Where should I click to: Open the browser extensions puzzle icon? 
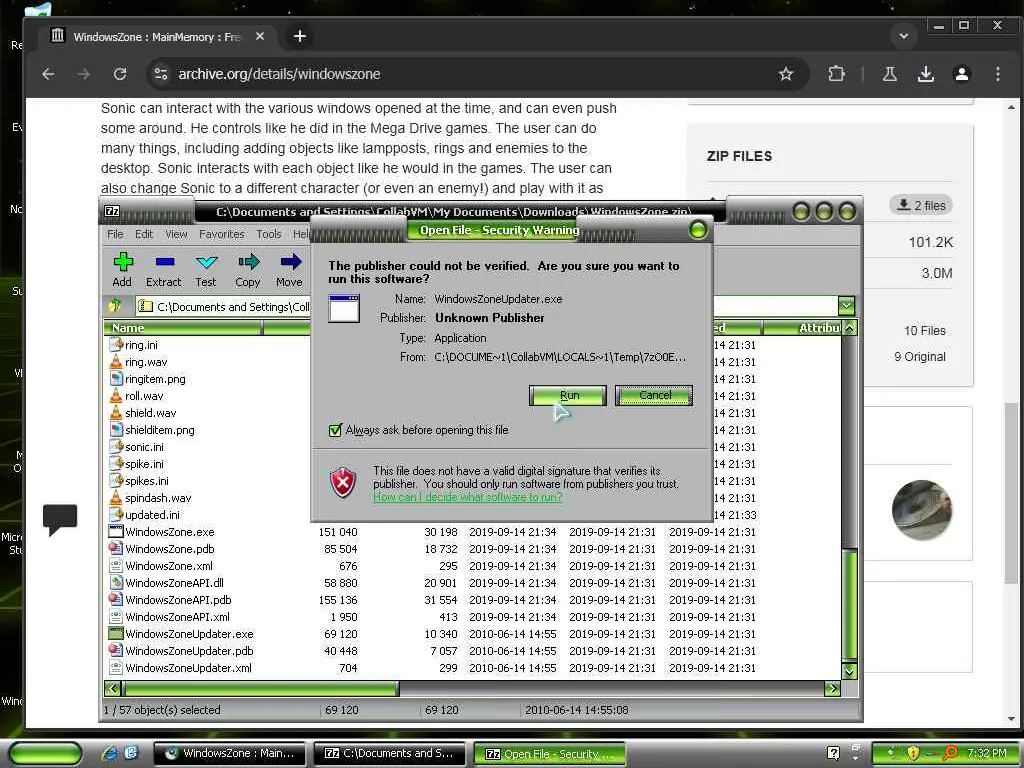point(836,74)
